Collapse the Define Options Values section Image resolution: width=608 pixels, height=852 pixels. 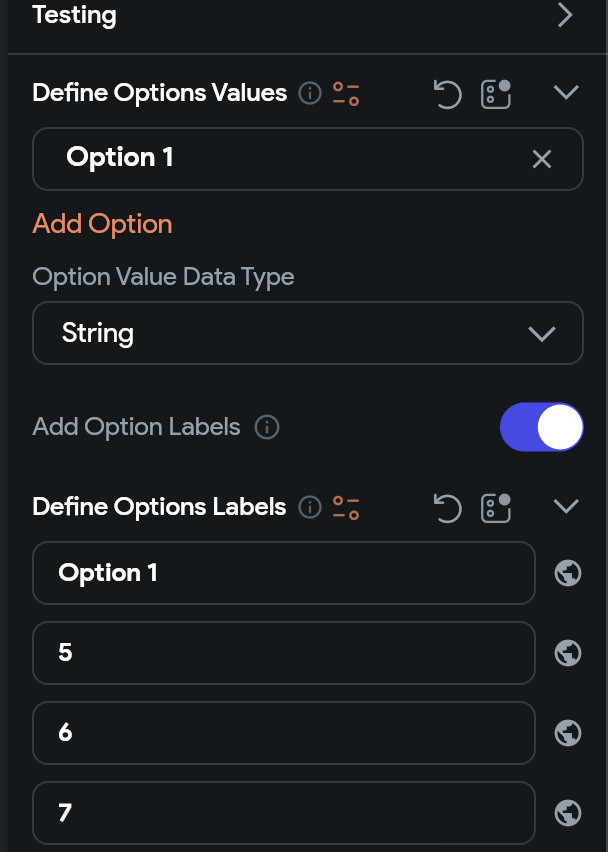point(566,92)
